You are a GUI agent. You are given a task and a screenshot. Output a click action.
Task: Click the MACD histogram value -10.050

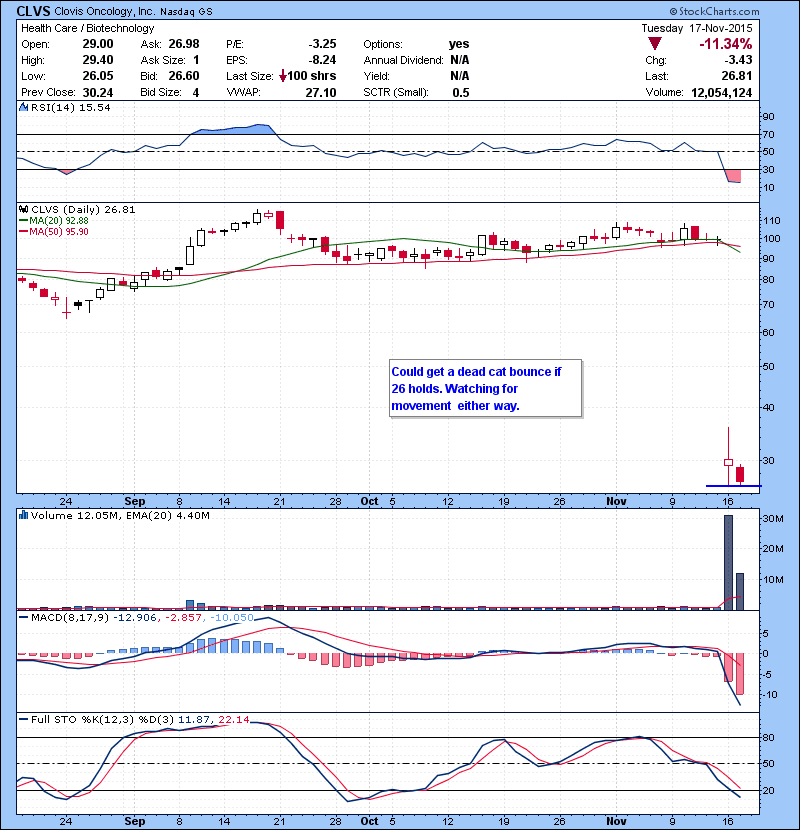tap(232, 617)
